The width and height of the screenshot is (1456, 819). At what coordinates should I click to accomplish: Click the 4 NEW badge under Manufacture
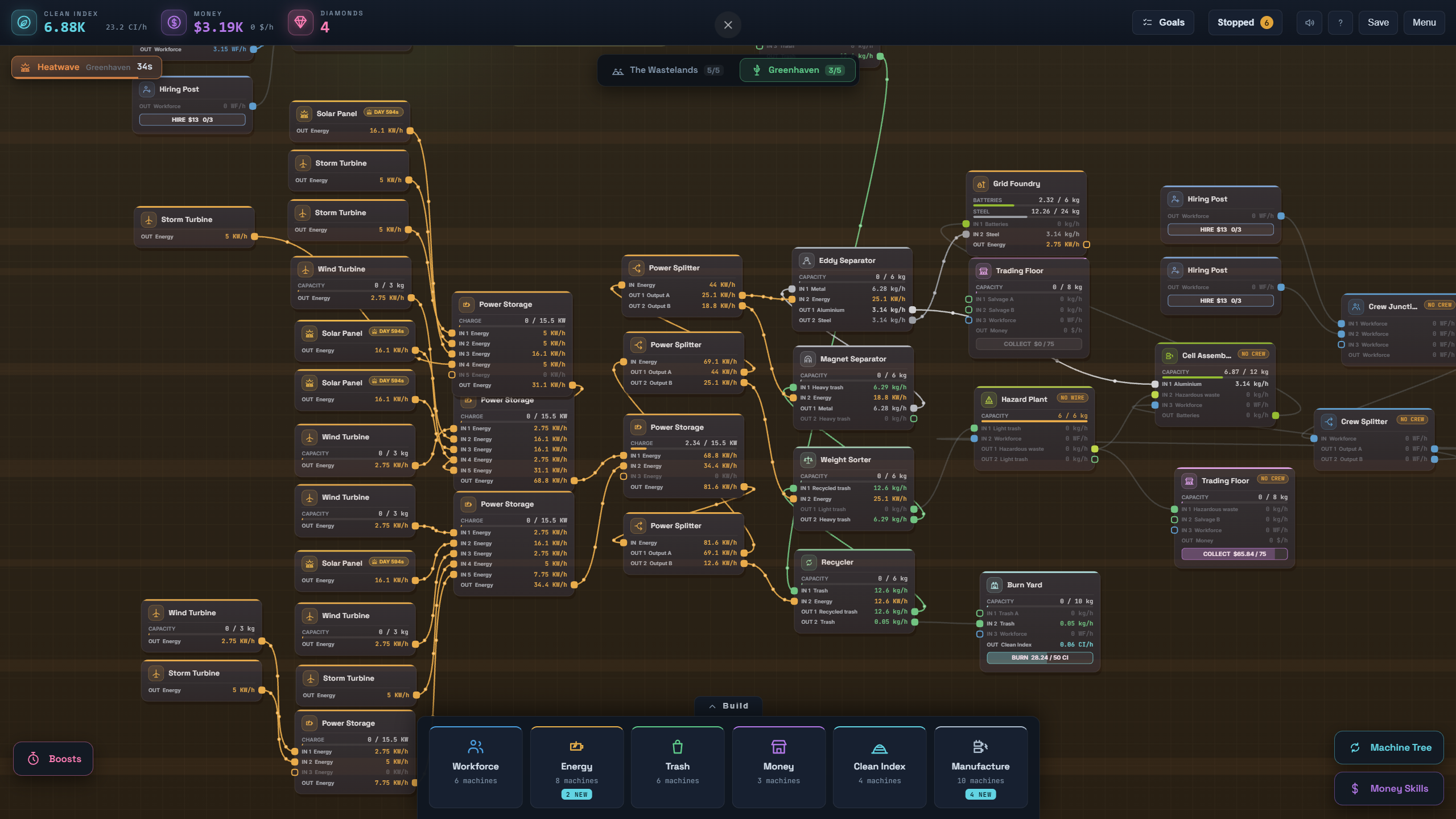(x=980, y=795)
